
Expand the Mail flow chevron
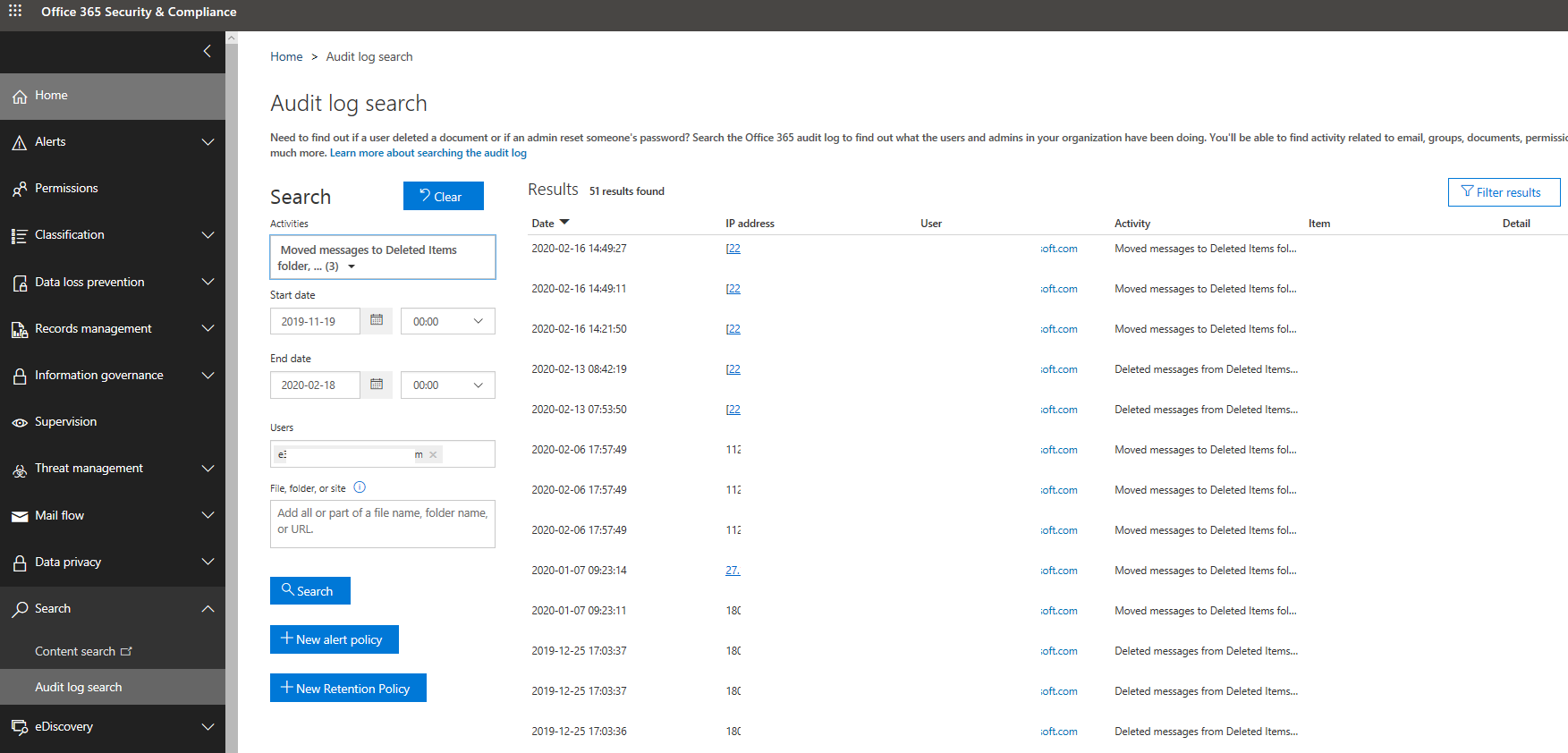(x=208, y=515)
